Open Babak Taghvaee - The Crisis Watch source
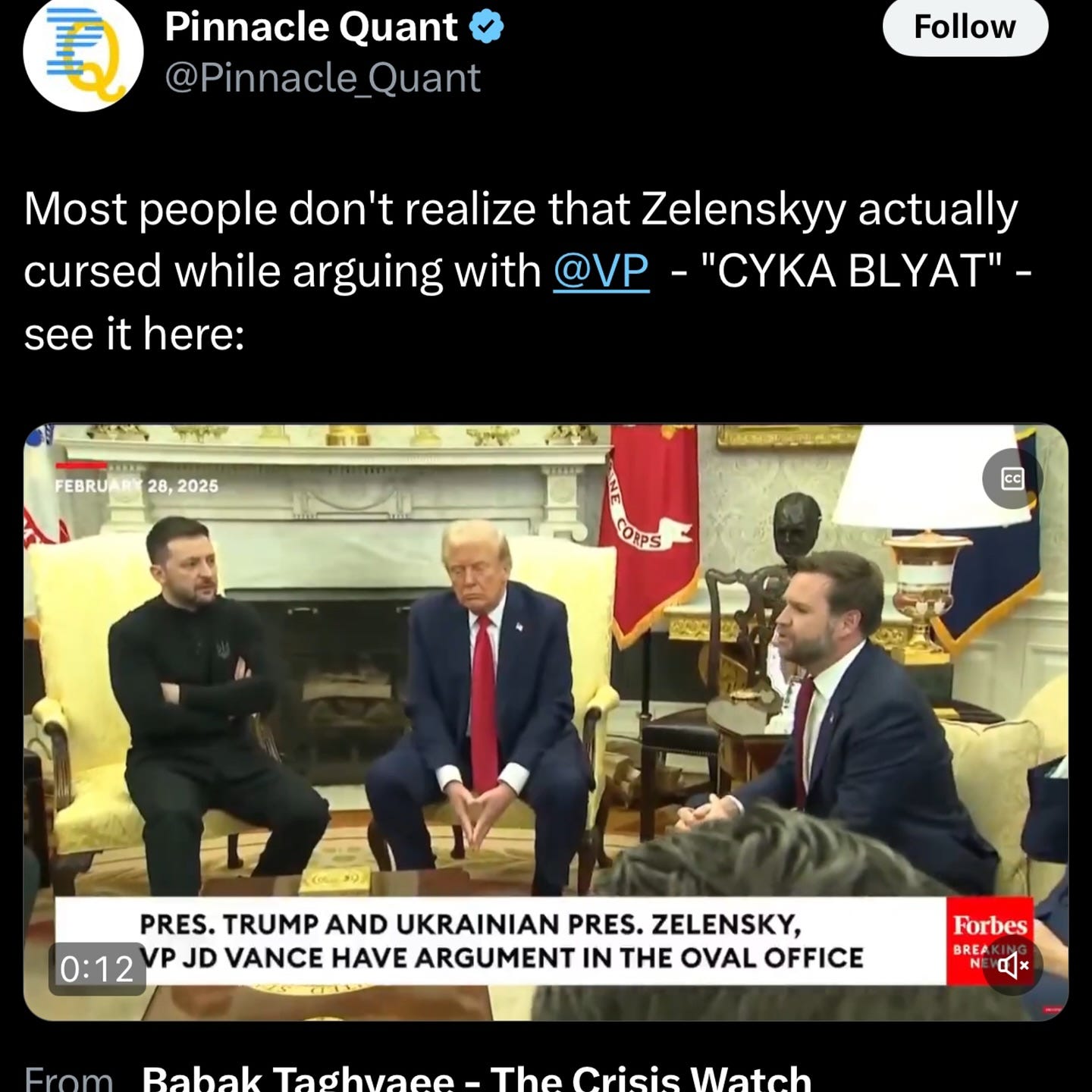The image size is (1092, 1092). (x=476, y=1078)
